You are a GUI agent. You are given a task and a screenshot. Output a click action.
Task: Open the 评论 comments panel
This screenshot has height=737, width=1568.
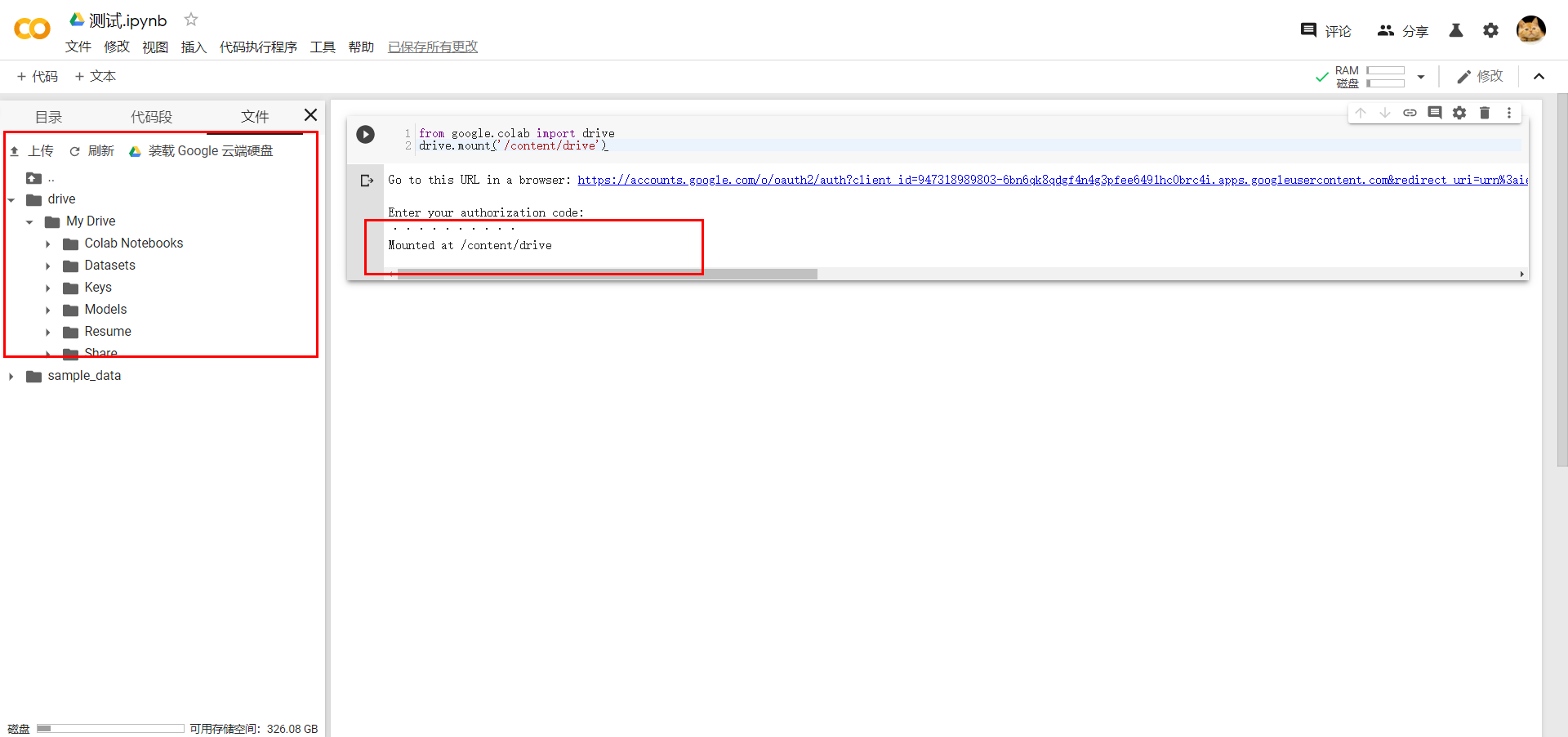point(1326,31)
